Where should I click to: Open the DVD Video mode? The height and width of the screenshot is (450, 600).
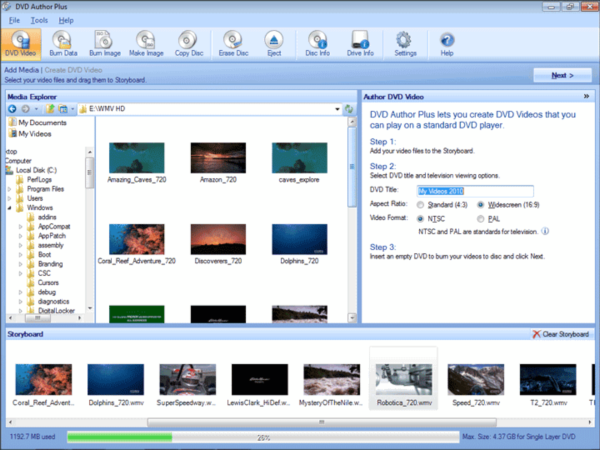21,44
